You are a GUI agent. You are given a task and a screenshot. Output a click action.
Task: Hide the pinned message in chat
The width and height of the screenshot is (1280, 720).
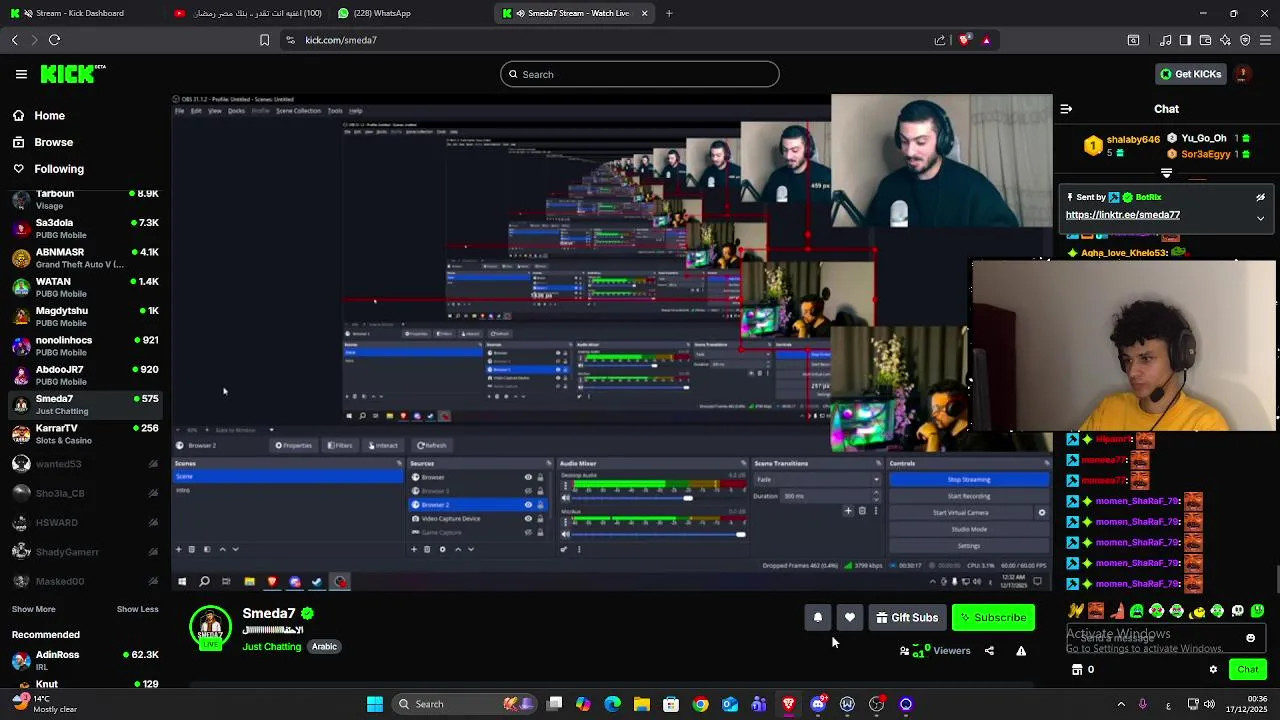tap(1260, 198)
